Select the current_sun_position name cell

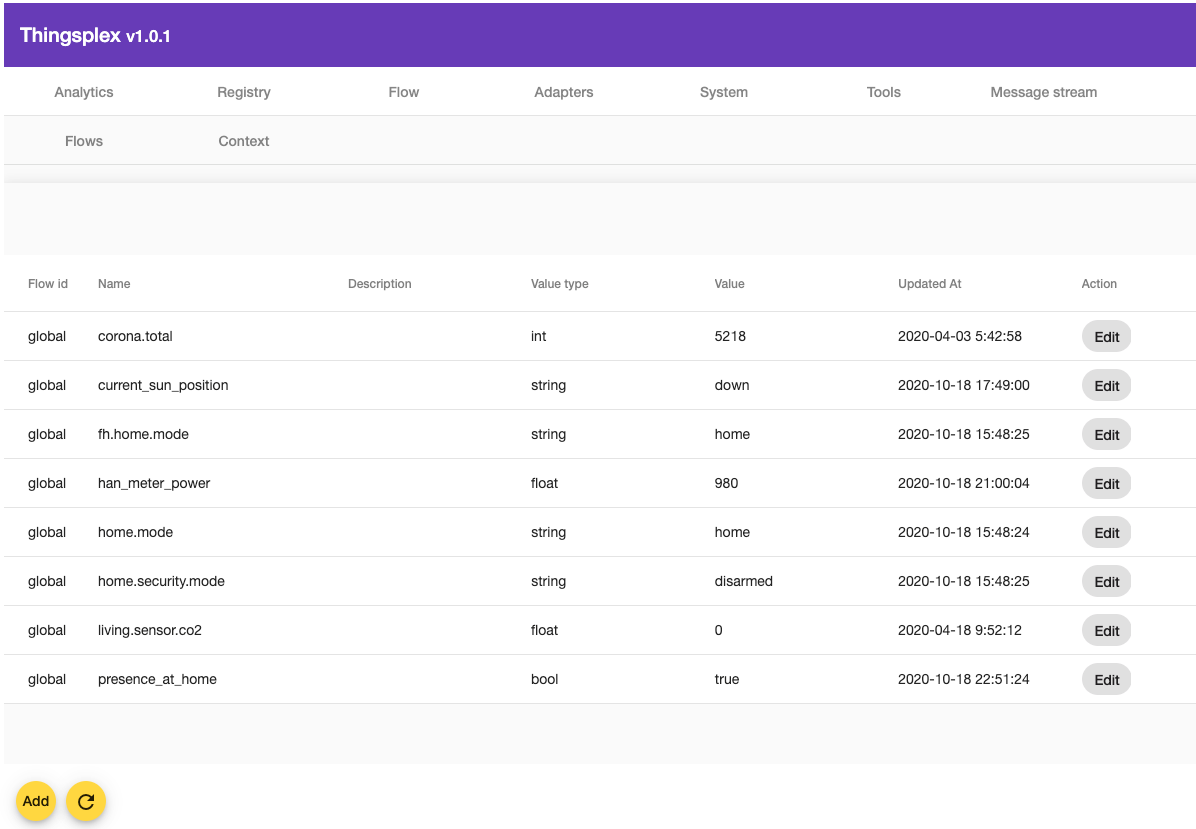163,385
